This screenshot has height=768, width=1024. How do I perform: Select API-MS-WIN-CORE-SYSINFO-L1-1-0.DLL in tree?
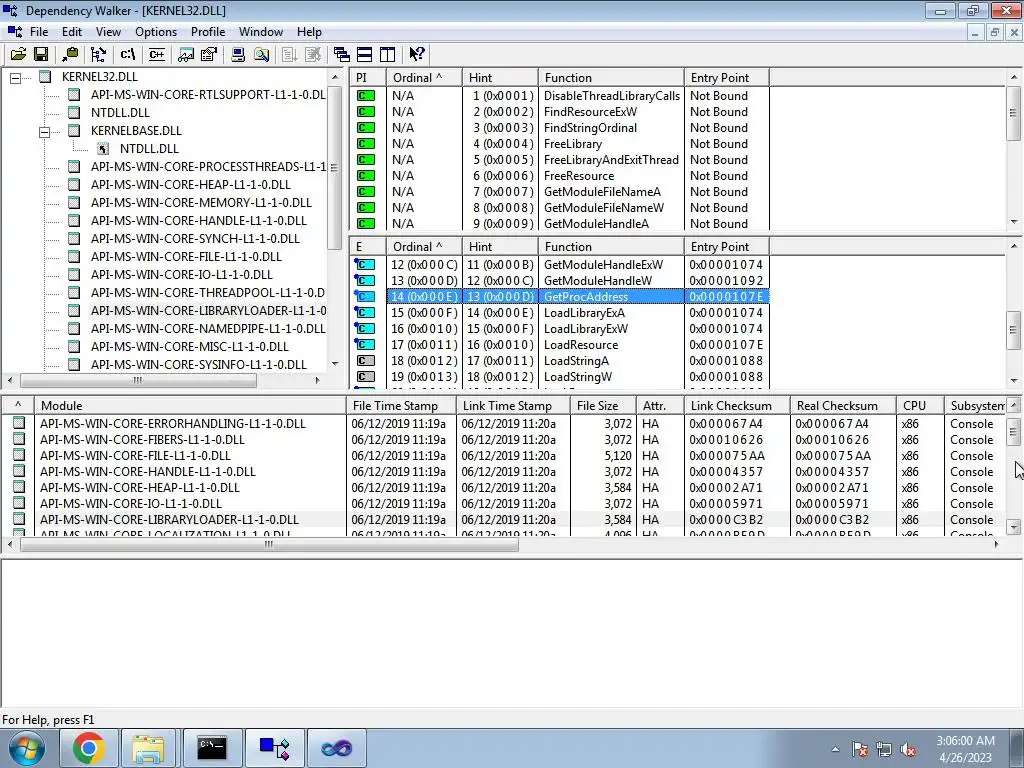pyautogui.click(x=199, y=364)
